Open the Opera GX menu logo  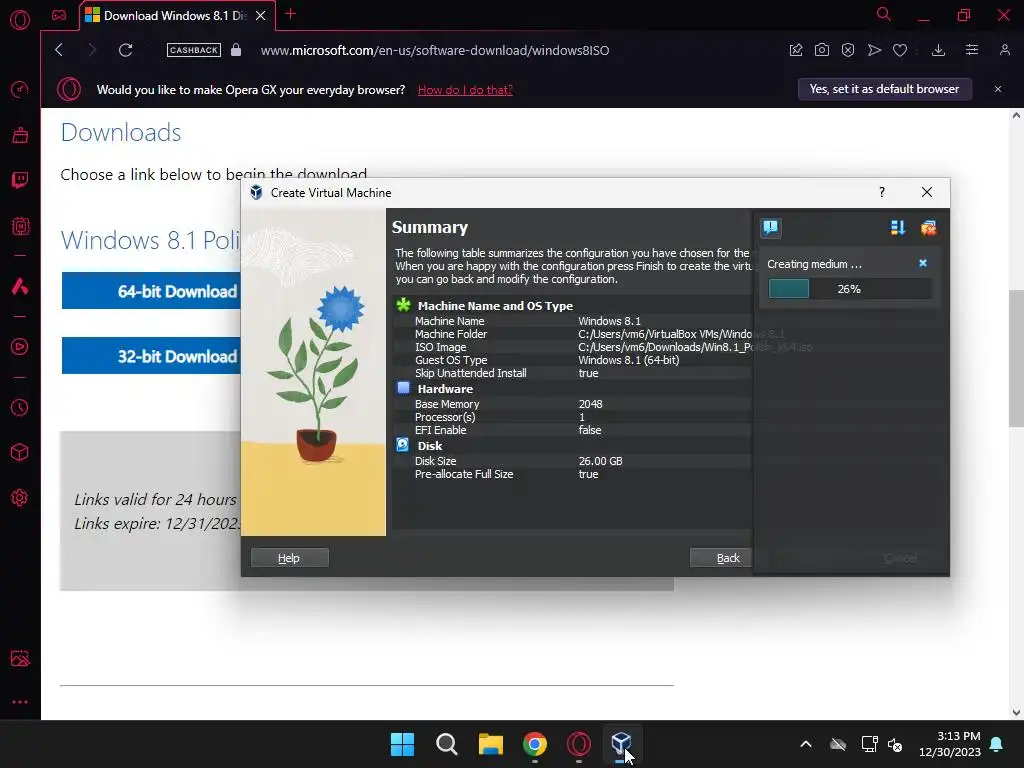click(x=20, y=20)
